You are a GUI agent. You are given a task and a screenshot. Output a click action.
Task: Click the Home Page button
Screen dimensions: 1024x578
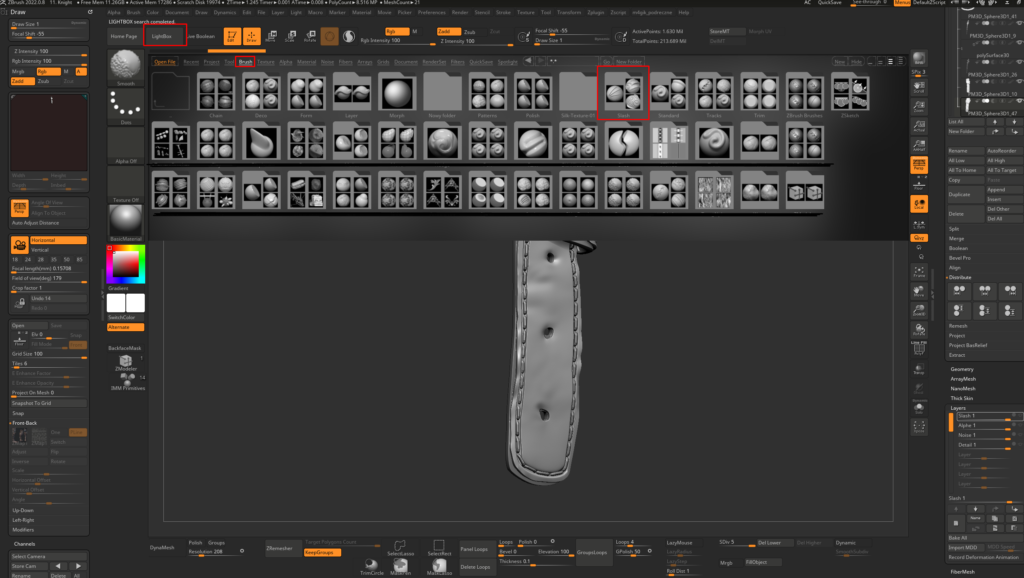click(x=124, y=36)
